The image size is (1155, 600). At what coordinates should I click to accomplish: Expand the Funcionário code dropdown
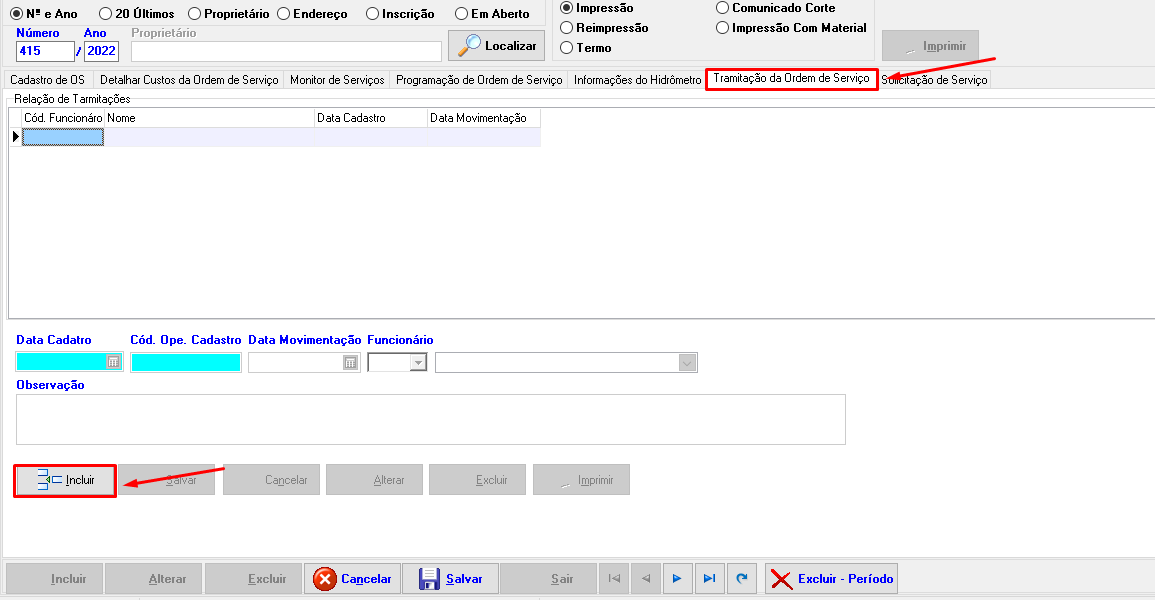[419, 362]
